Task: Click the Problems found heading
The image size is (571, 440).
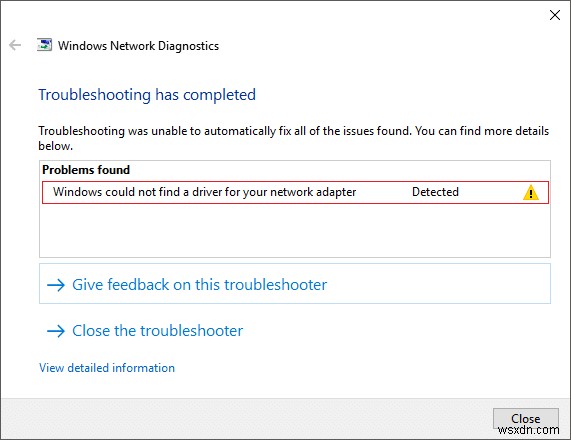Action: pyautogui.click(x=86, y=170)
